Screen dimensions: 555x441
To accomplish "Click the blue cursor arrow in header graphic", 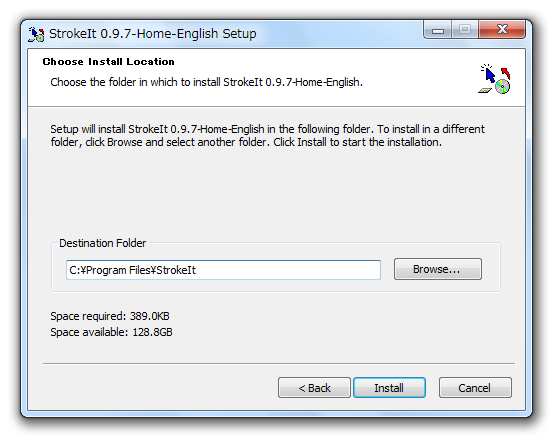I will 489,74.
